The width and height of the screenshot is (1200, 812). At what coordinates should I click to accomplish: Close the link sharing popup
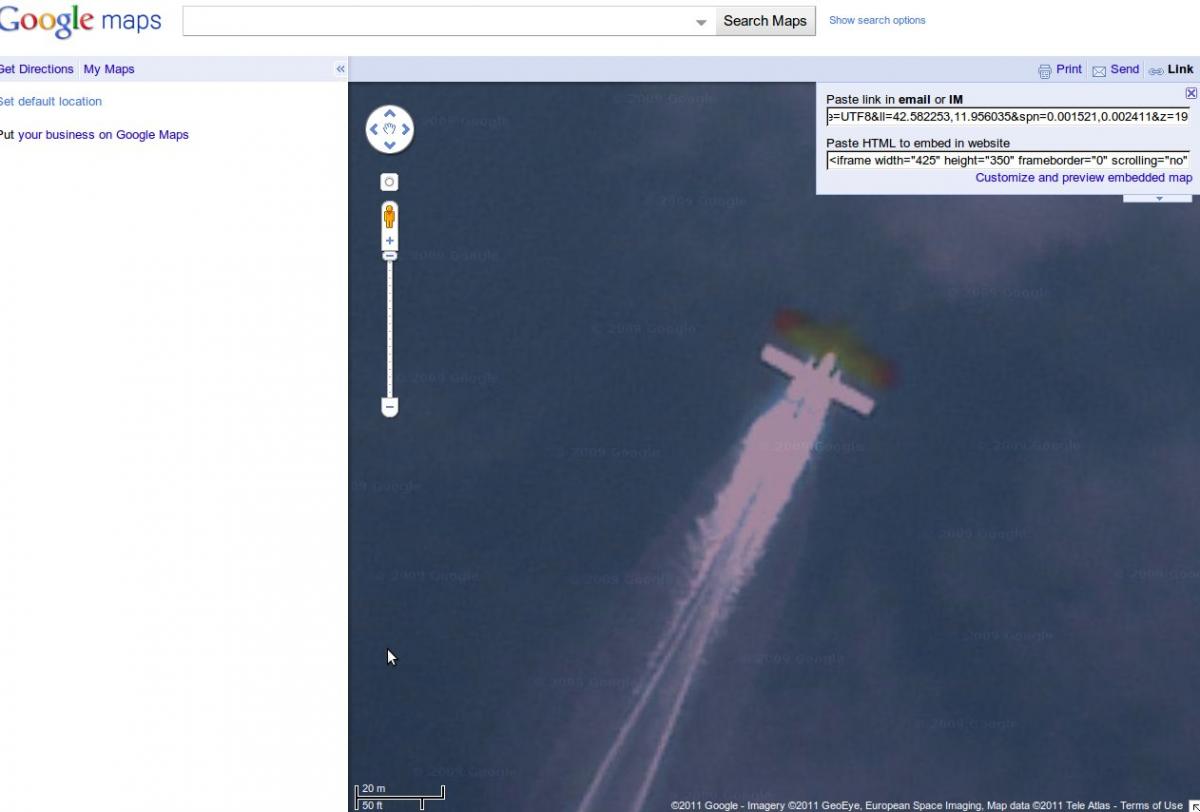1190,93
